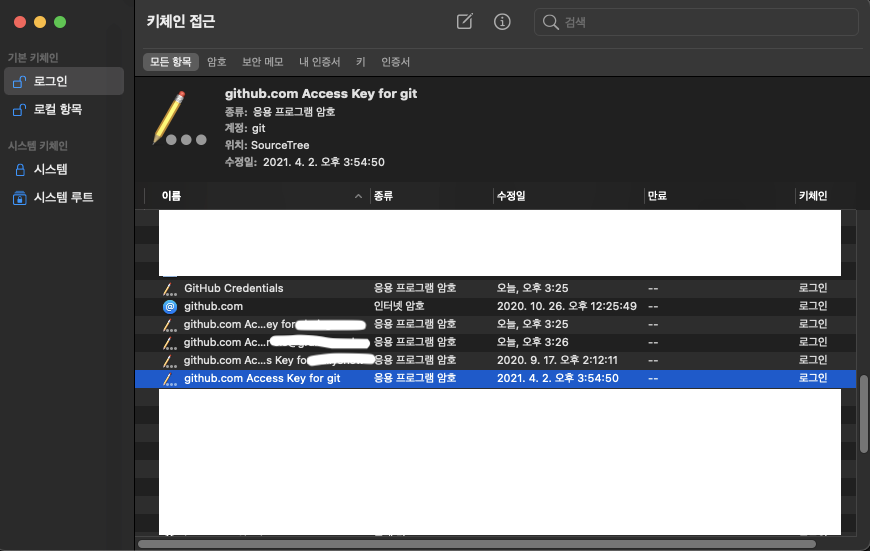Click 오늘, 오후 3:26 date cell
The width and height of the screenshot is (870, 551).
(x=532, y=342)
